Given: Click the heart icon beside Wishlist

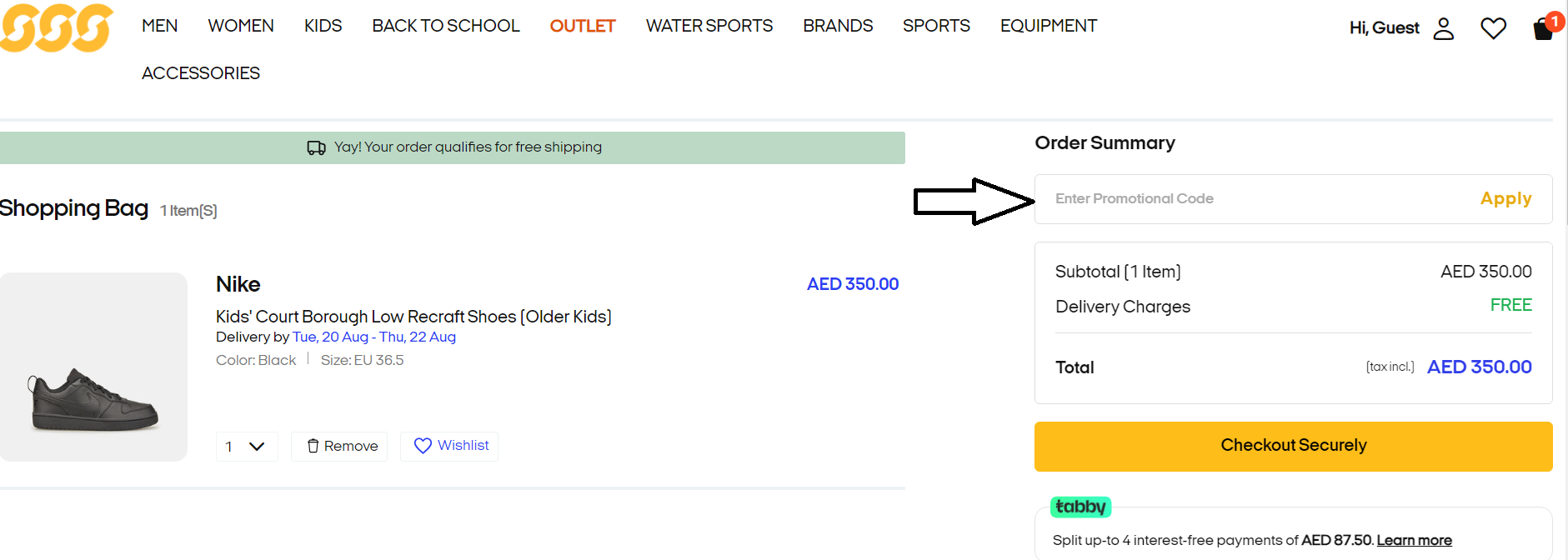Looking at the screenshot, I should (423, 446).
